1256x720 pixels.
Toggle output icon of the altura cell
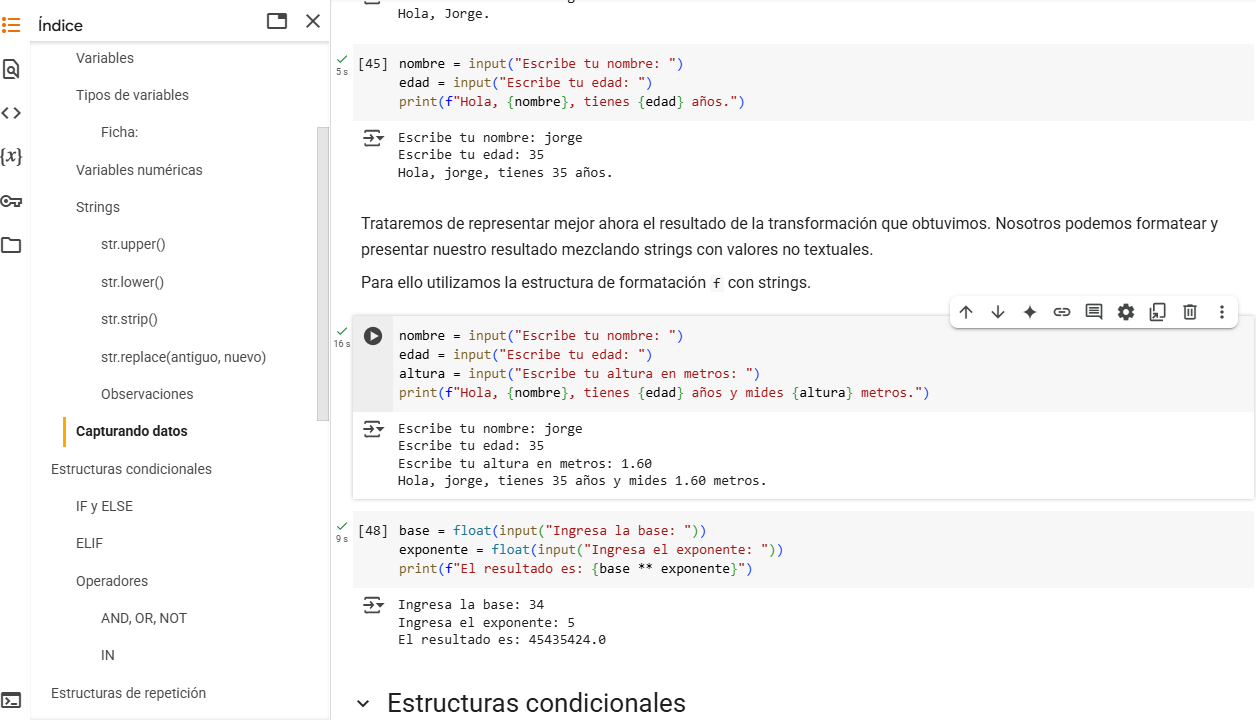tap(373, 430)
